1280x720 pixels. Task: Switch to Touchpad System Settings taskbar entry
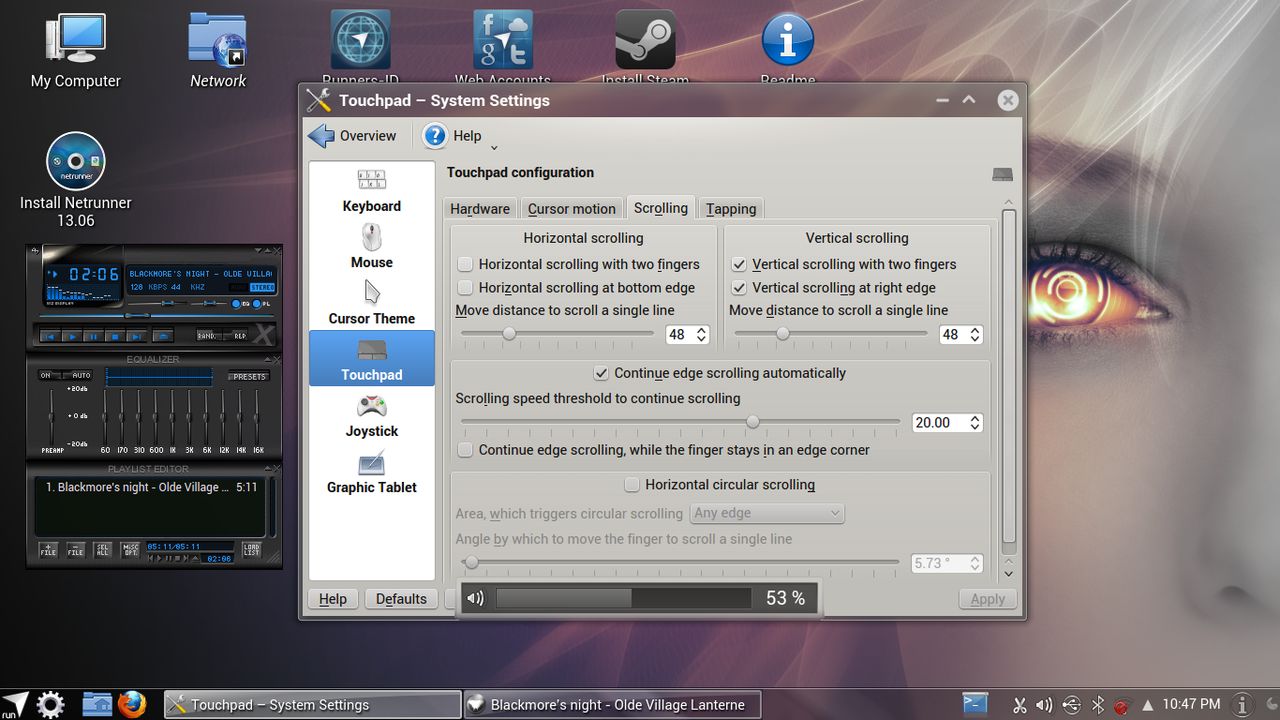click(311, 704)
